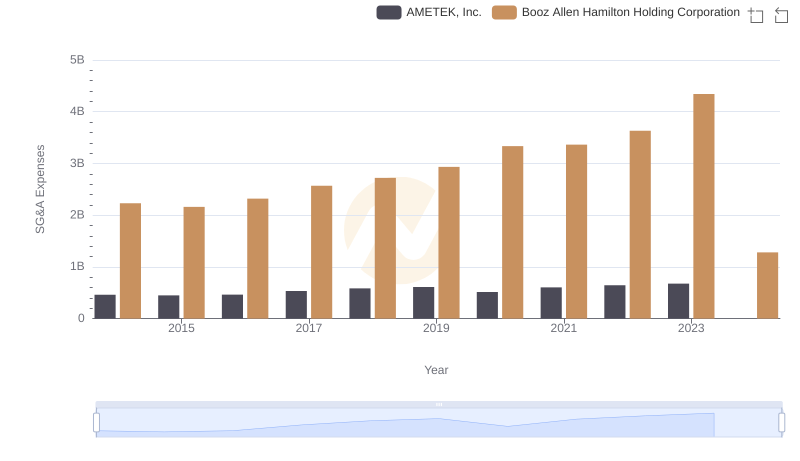
Task: Click the 2019 x-axis label
Action: [x=436, y=328]
